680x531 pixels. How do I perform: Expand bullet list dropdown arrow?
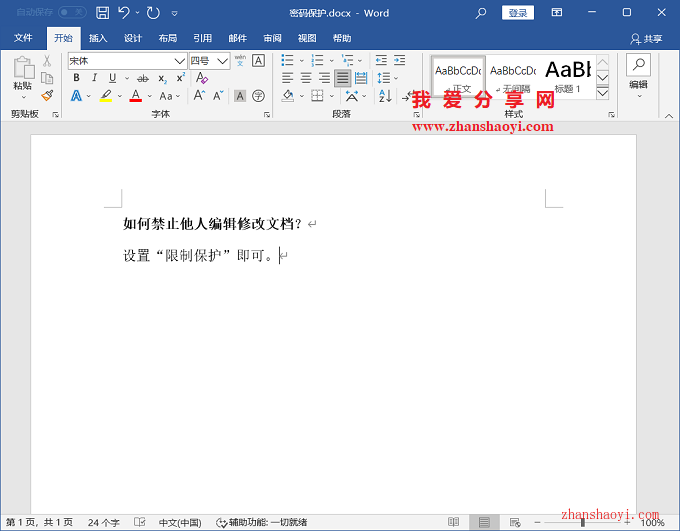point(302,61)
